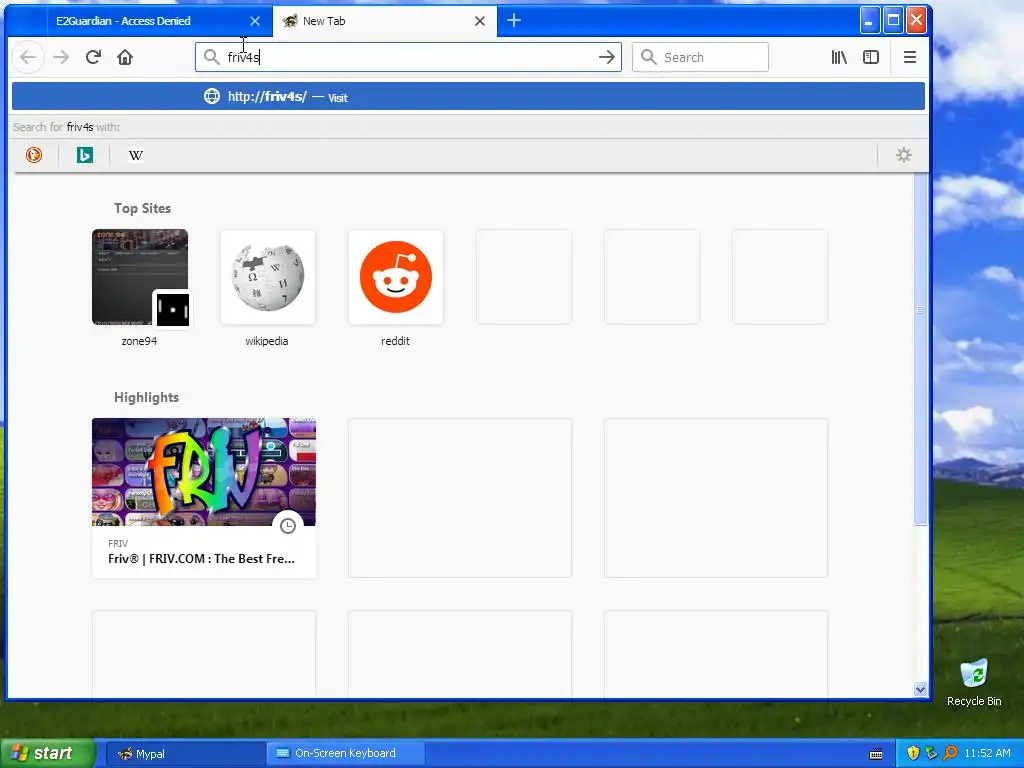1024x768 pixels.
Task: Toggle the sidebar view icon
Action: click(x=871, y=57)
